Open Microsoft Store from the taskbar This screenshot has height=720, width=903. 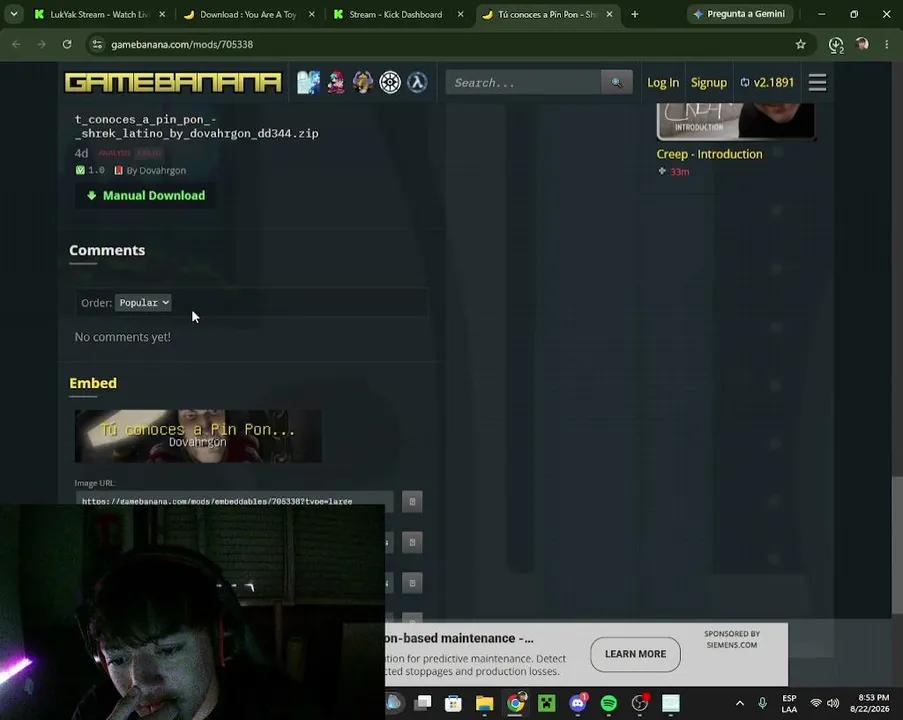(x=453, y=703)
